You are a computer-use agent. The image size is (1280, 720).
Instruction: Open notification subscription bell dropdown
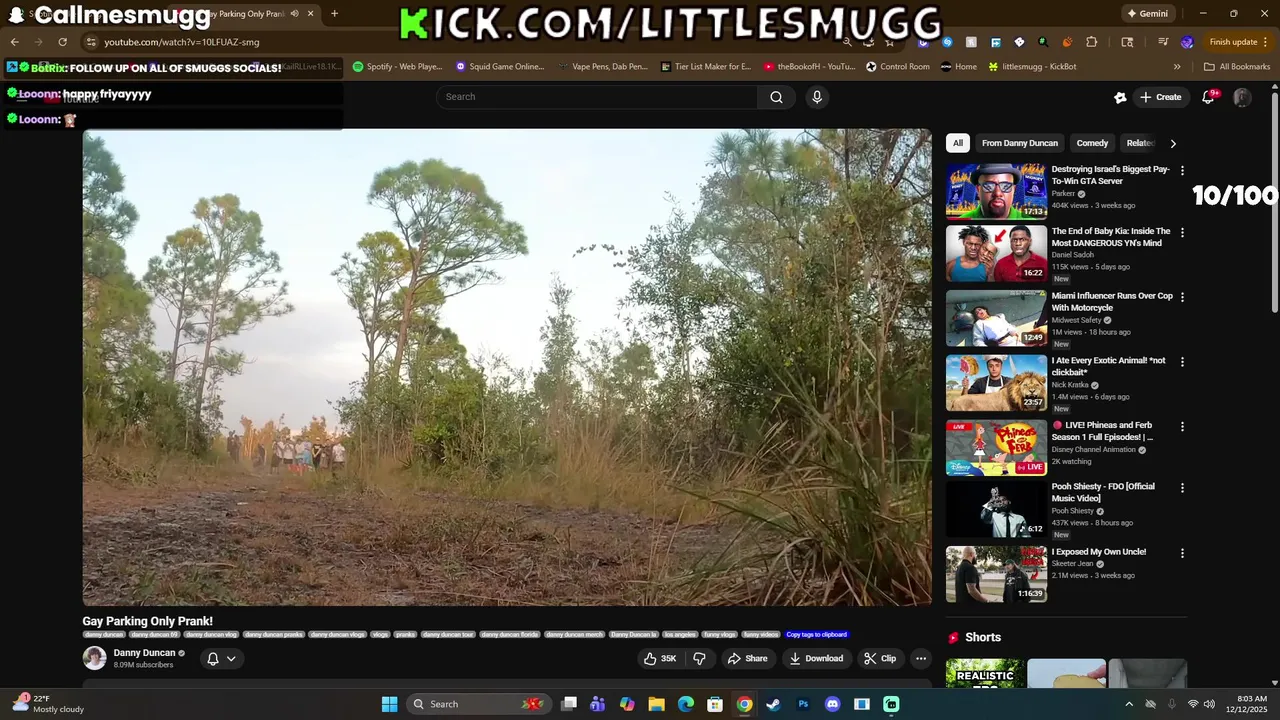(221, 658)
